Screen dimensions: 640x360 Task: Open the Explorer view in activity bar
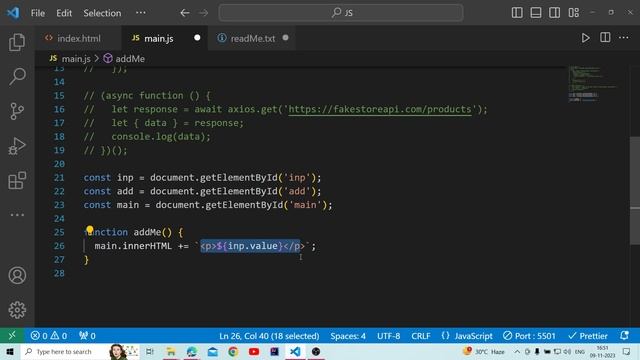pos(17,42)
